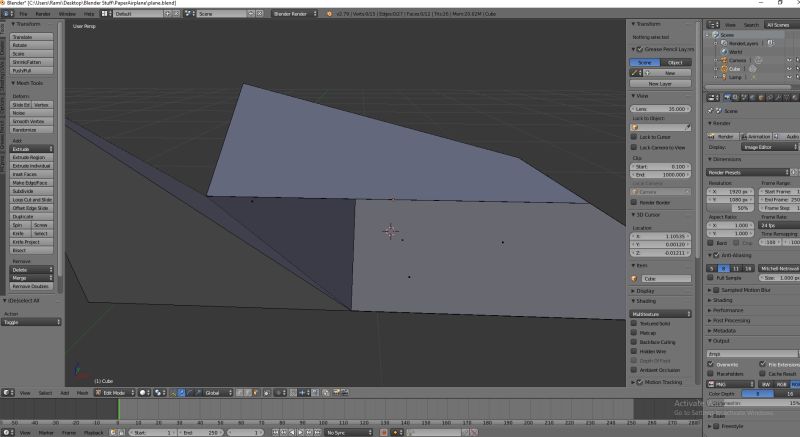Open the Render properties tab icon

tap(728, 97)
